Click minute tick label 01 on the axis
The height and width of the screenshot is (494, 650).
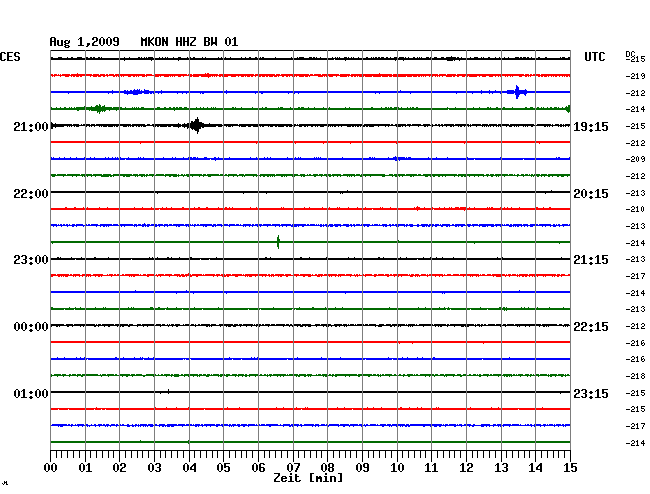coord(85,467)
